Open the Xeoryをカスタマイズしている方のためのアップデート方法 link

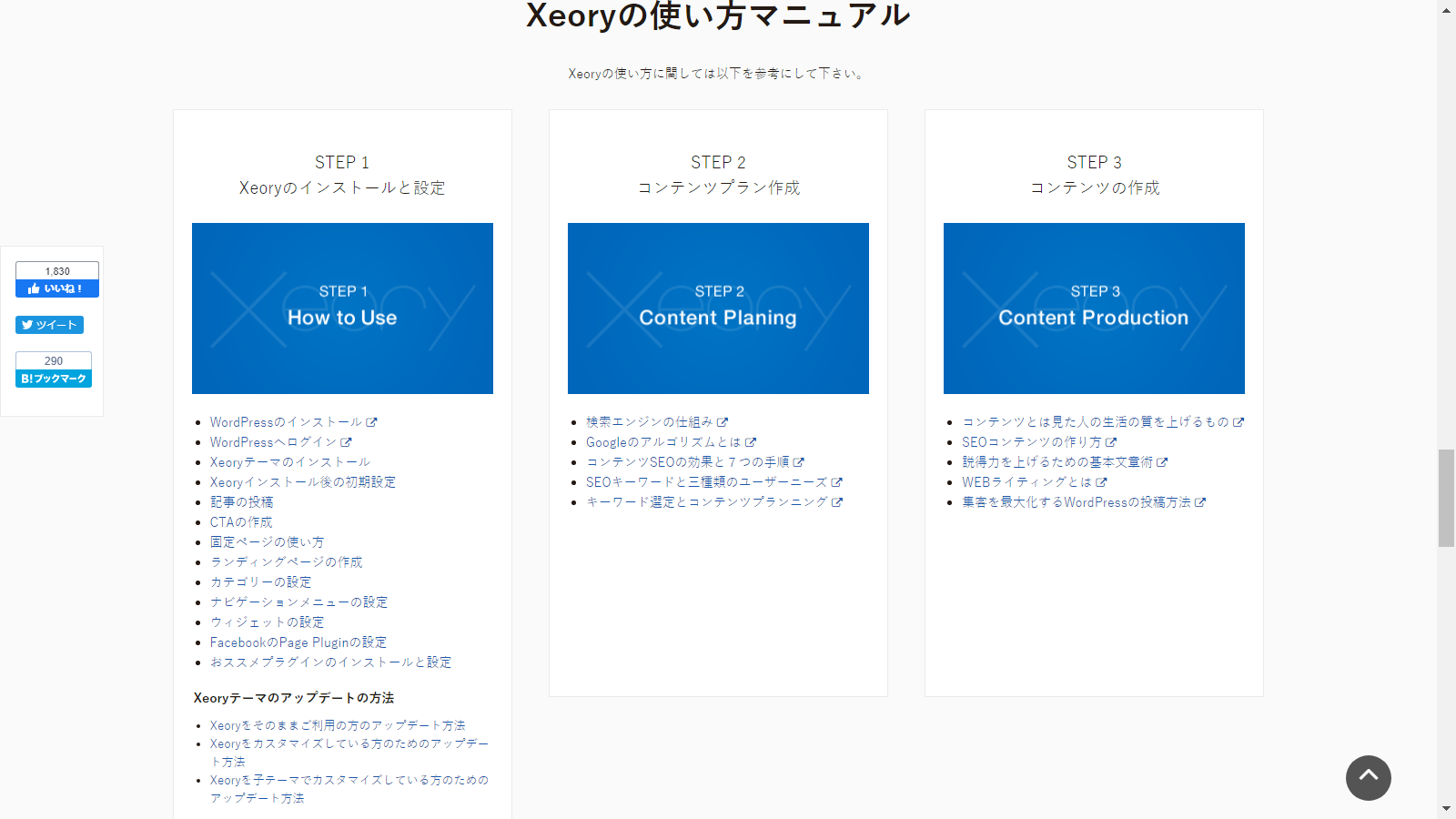[349, 753]
